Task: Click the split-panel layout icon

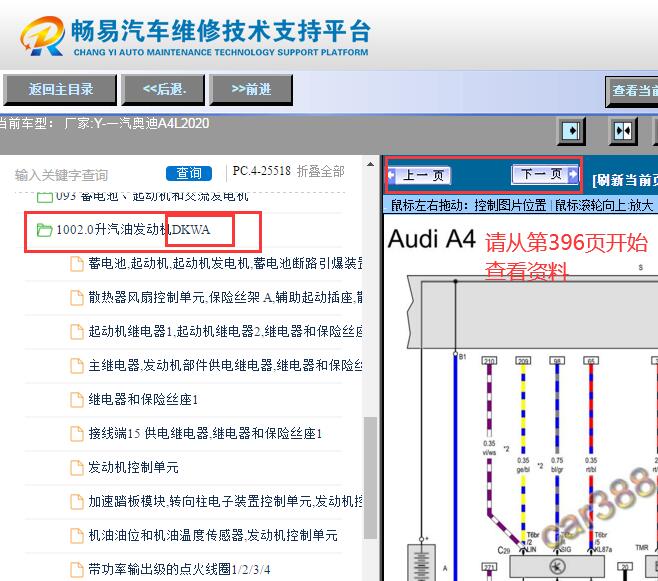Action: tap(623, 131)
